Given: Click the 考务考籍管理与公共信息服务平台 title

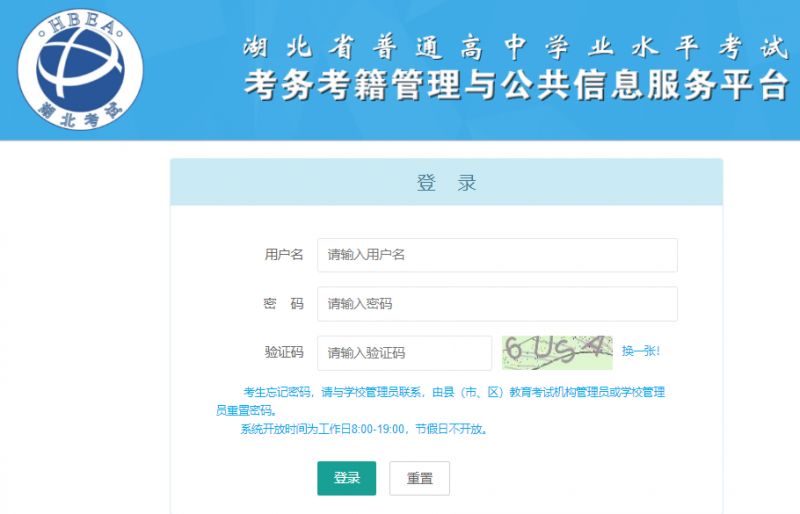Looking at the screenshot, I should [x=516, y=85].
